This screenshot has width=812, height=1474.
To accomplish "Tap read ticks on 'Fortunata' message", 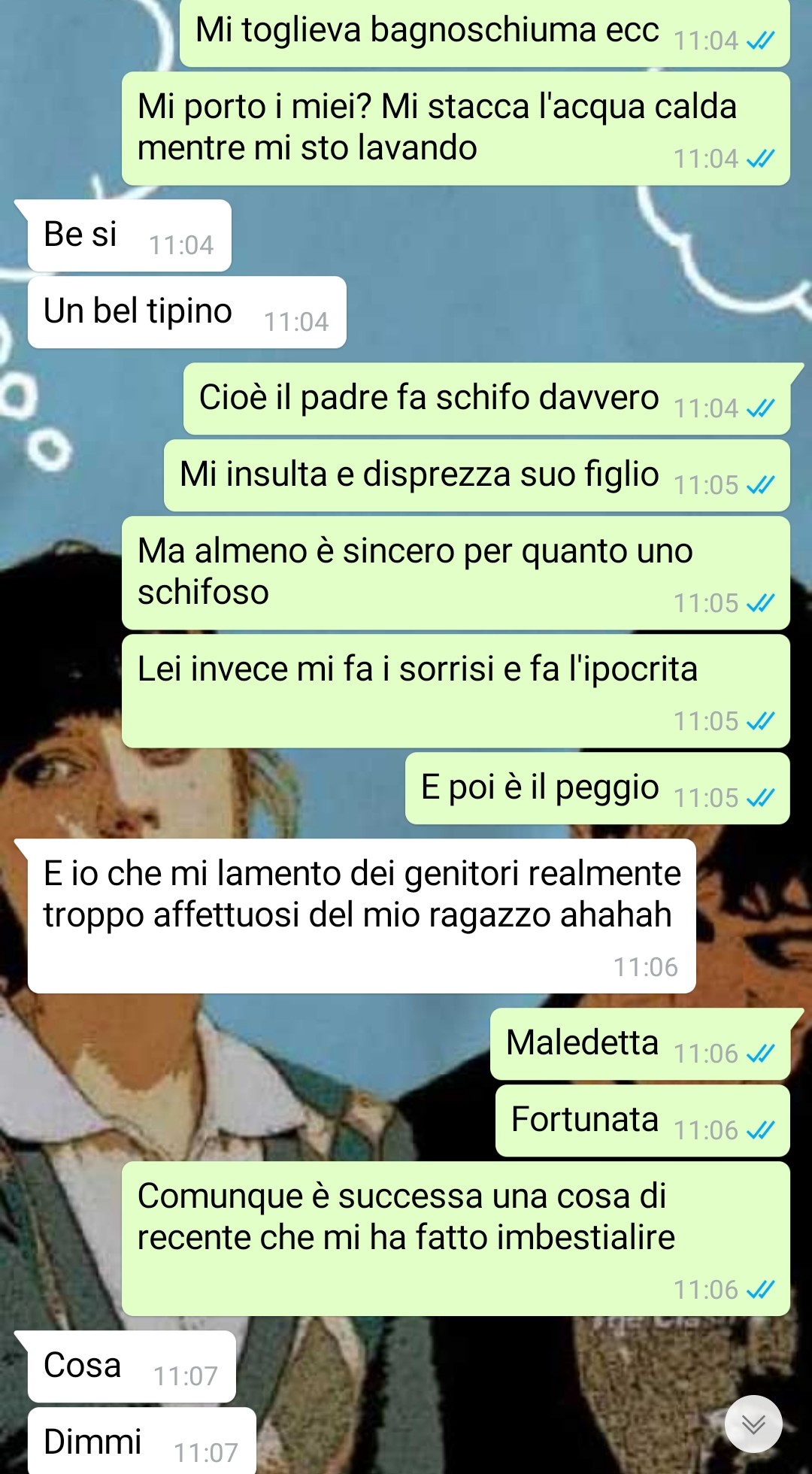I will [760, 1130].
